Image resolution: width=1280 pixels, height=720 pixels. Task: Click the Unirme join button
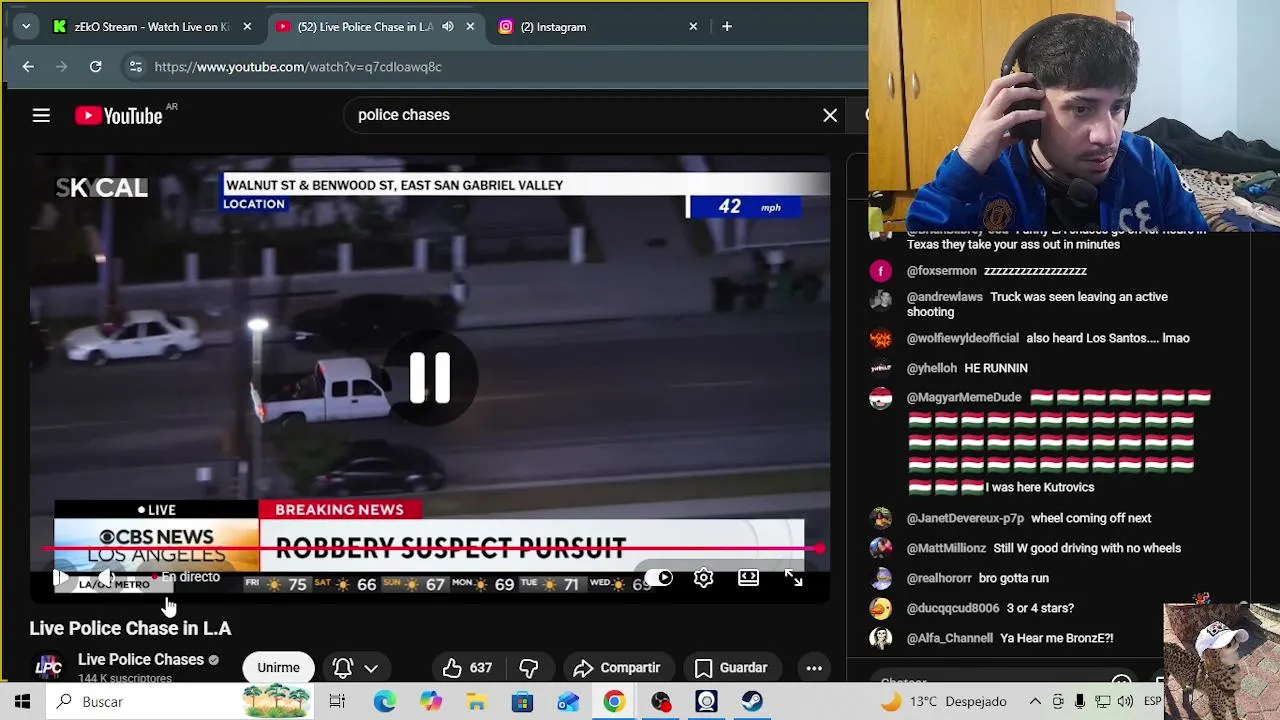click(x=278, y=667)
